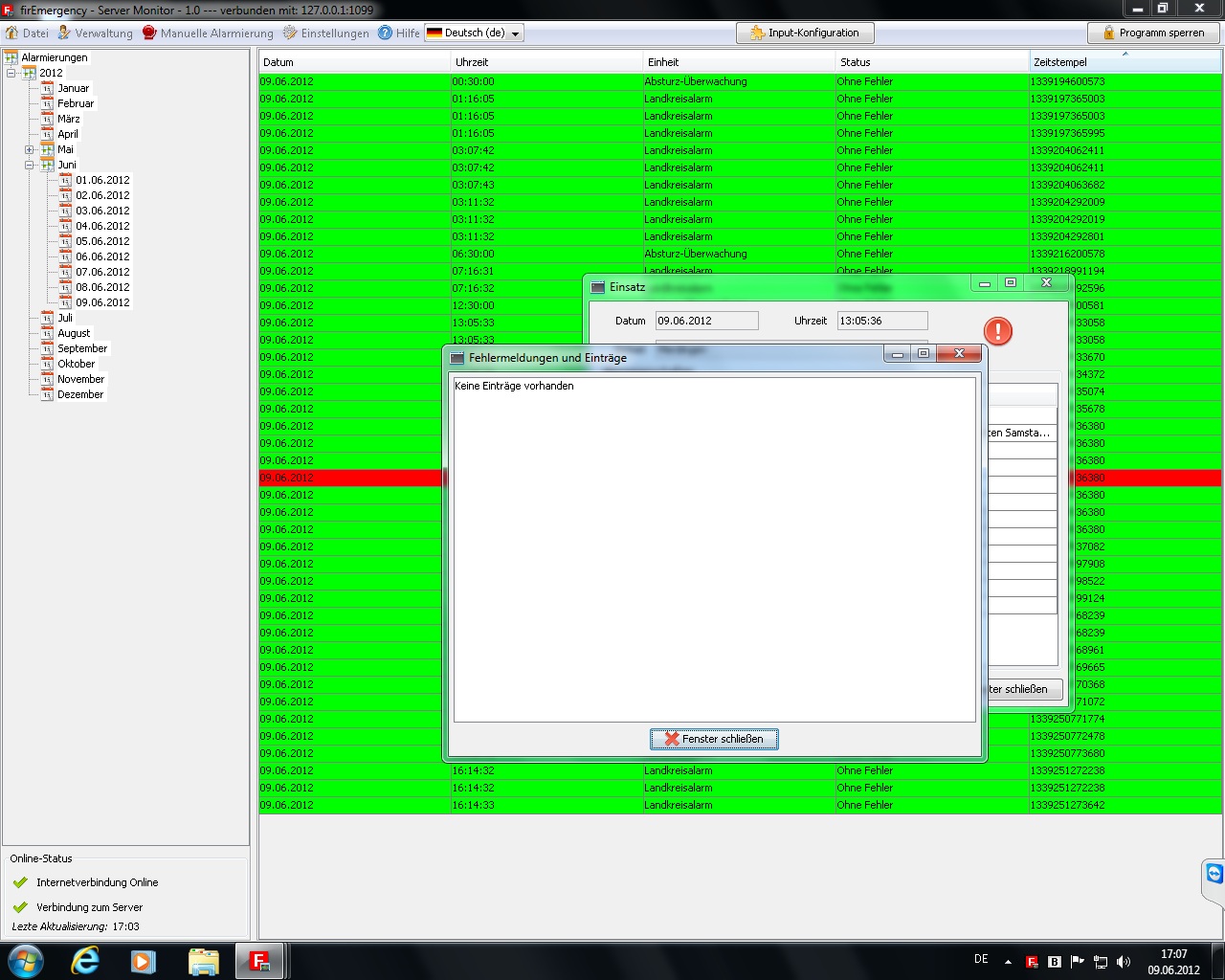Open the Einstellungen menu

325,33
